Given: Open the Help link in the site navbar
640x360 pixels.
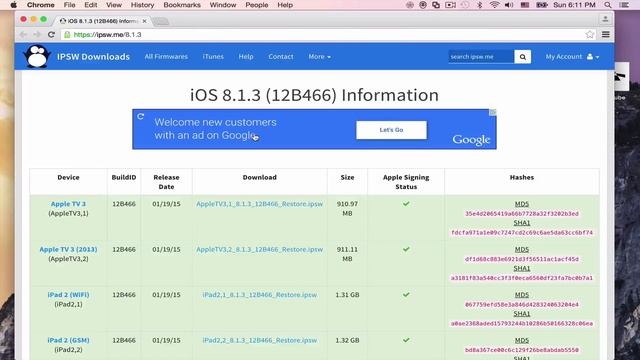Looking at the screenshot, I should (x=246, y=57).
